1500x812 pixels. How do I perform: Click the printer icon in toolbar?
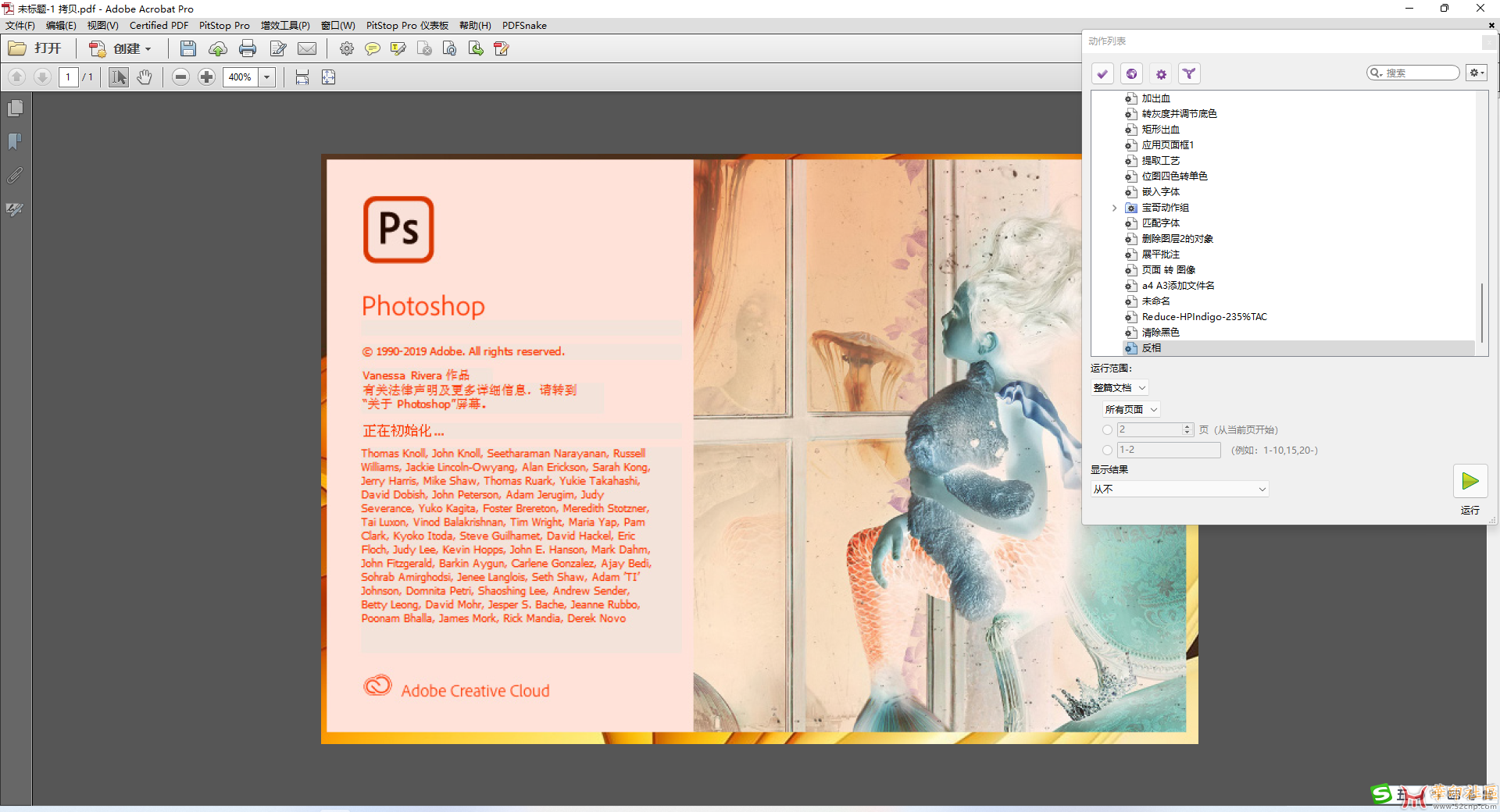tap(248, 48)
